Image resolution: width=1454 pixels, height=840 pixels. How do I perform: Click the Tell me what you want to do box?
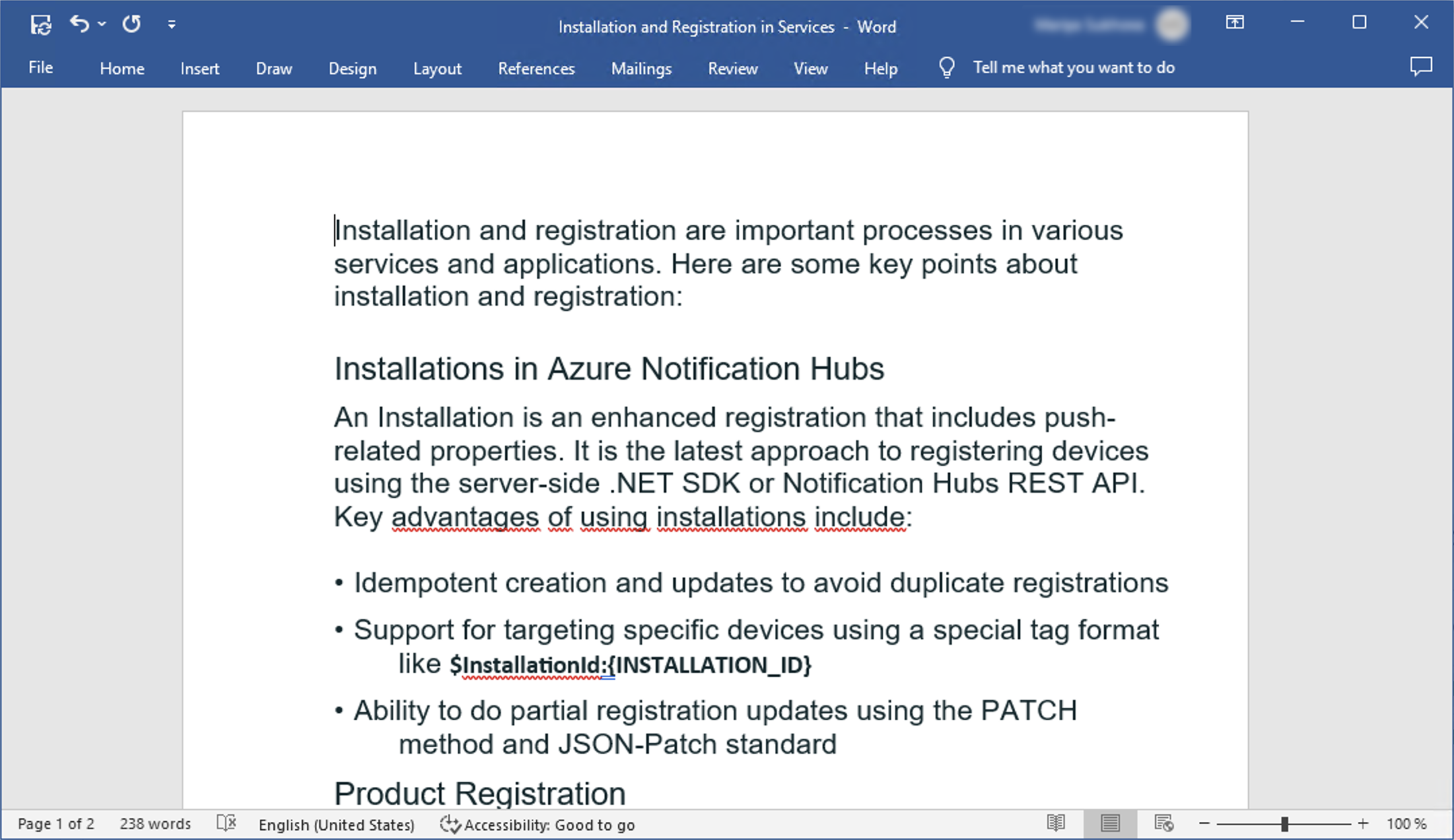click(1074, 67)
